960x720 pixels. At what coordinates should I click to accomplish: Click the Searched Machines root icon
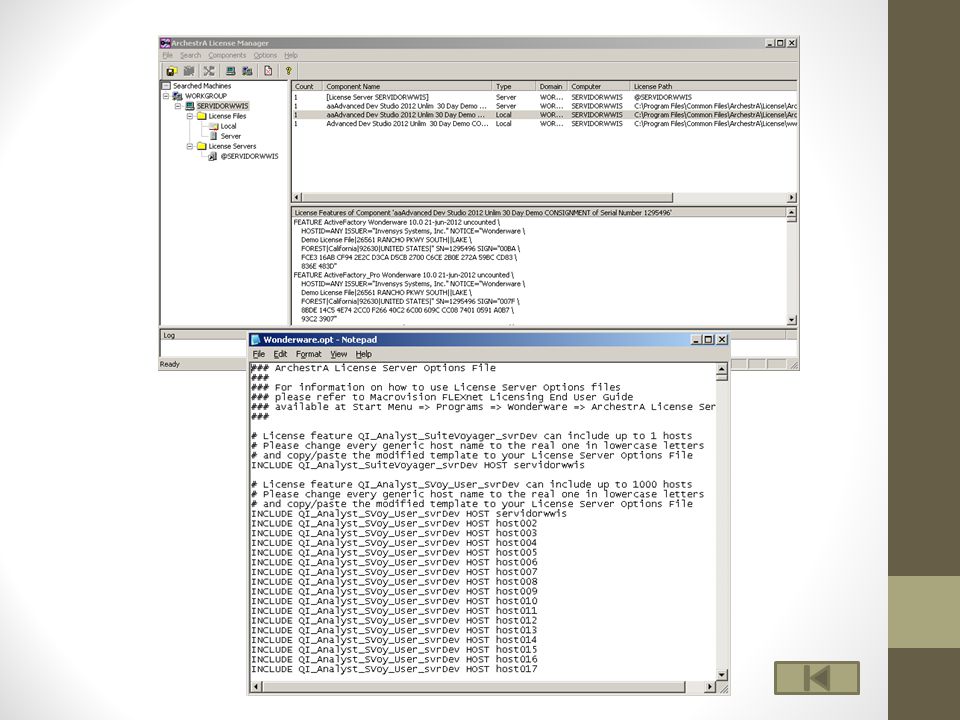coord(166,86)
